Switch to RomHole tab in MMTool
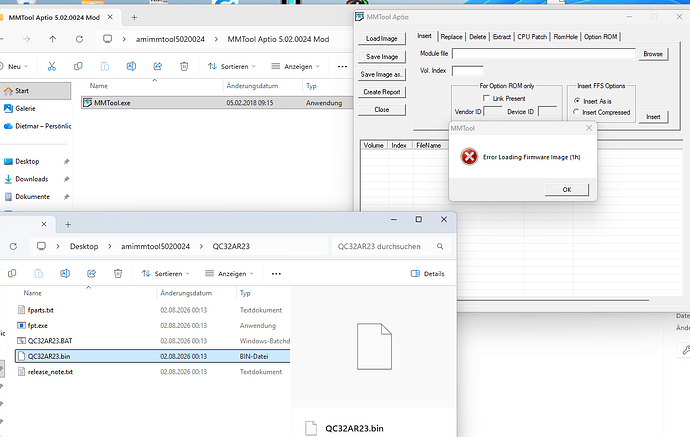Image resolution: width=690 pixels, height=437 pixels. coord(565,37)
